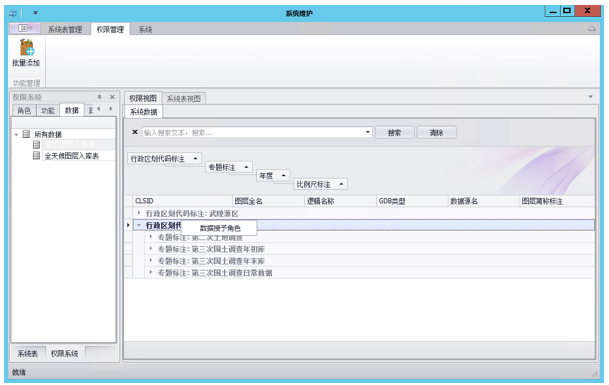Viewport: 609px width, 385px height.
Task: Select 全天候图层入库表 tree item
Action: click(72, 156)
